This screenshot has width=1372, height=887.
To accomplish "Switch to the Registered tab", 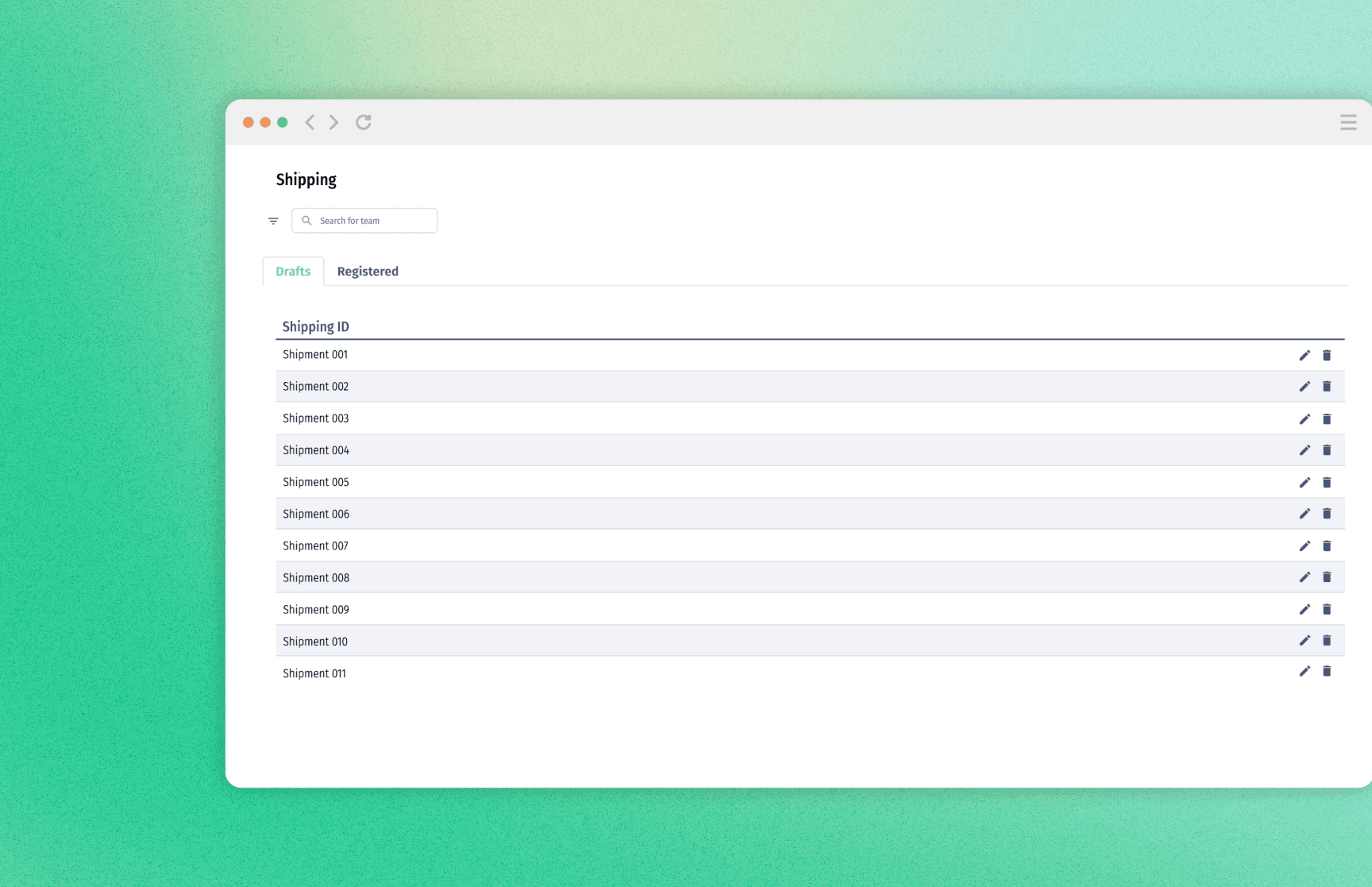I will (368, 271).
